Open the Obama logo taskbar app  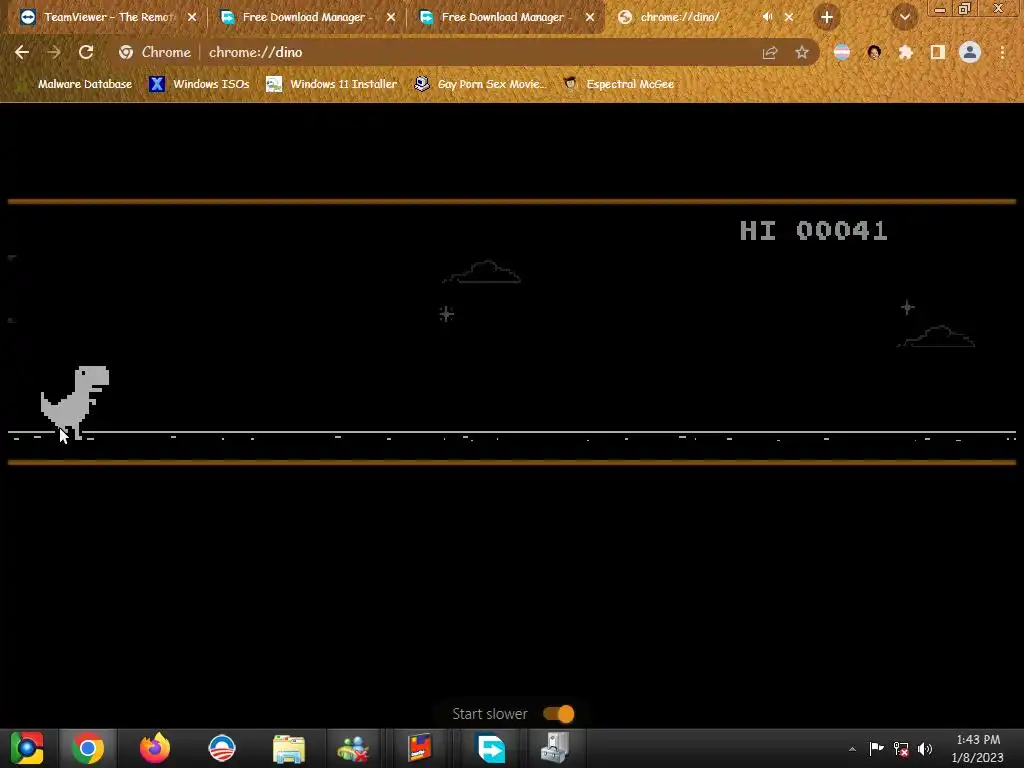[221, 748]
